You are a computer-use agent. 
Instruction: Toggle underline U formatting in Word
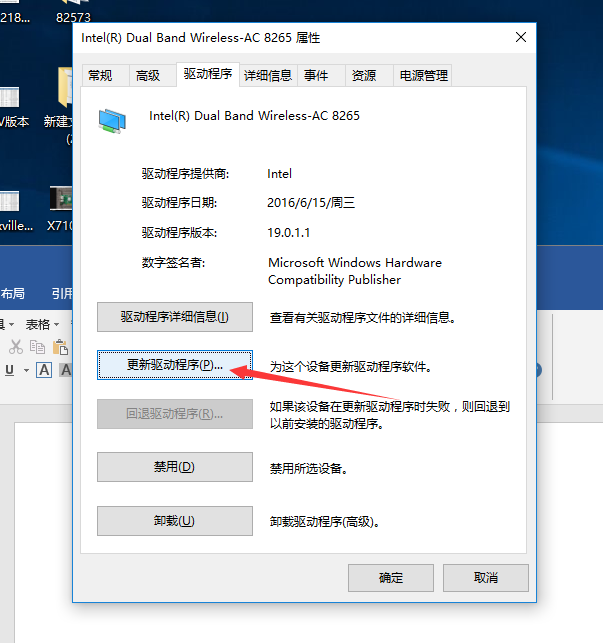pos(10,370)
